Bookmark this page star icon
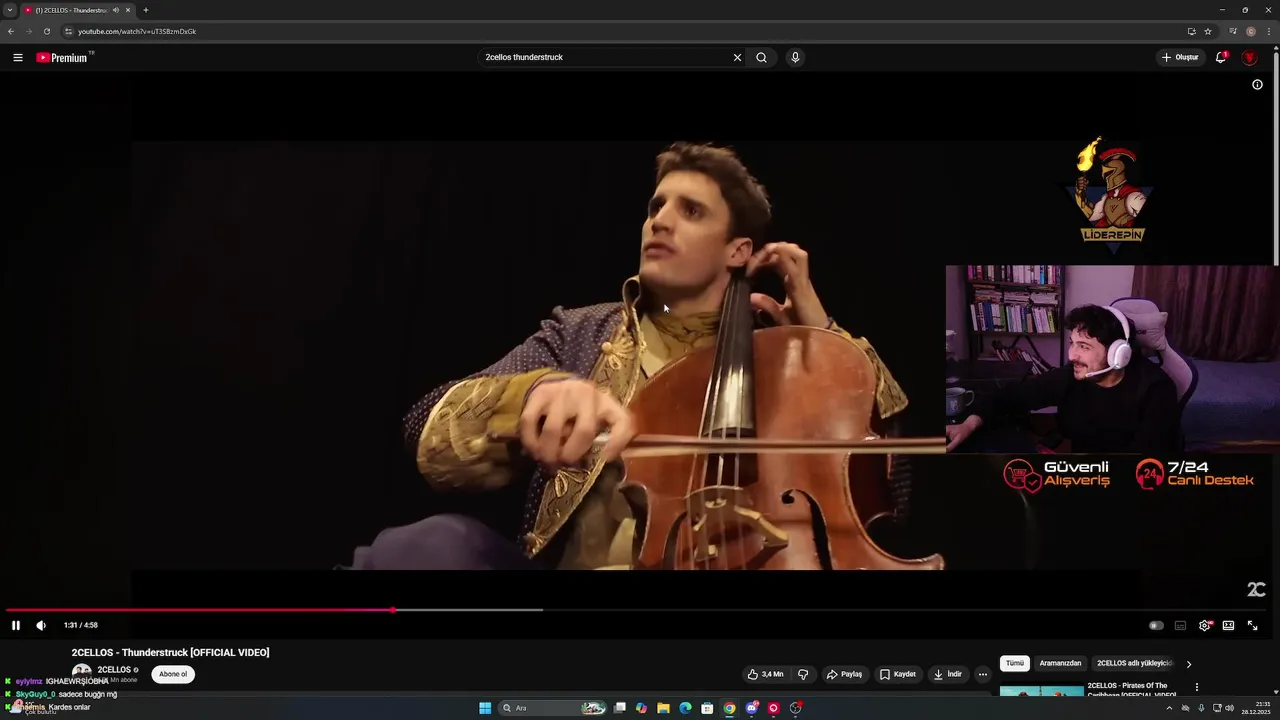1280x720 pixels. pyautogui.click(x=1208, y=31)
